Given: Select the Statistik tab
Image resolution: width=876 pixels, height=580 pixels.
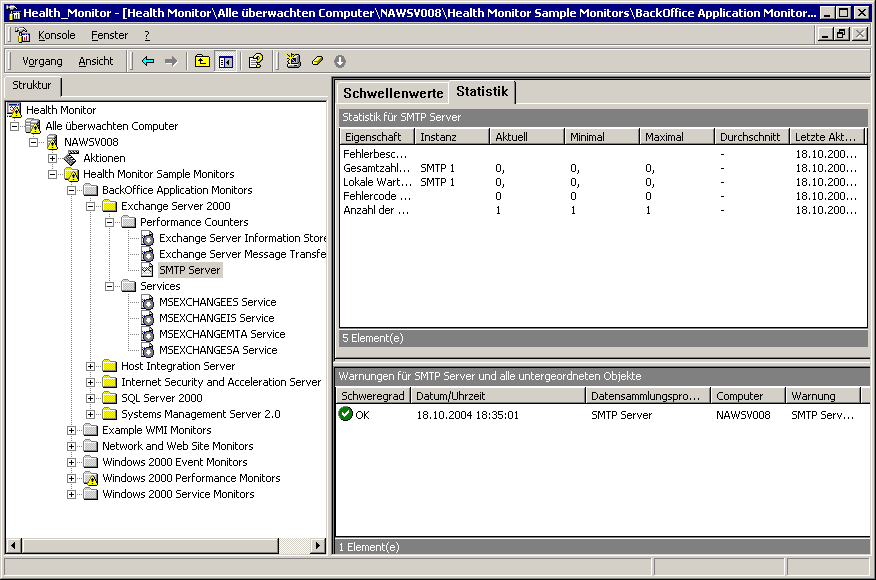Looking at the screenshot, I should tap(482, 92).
